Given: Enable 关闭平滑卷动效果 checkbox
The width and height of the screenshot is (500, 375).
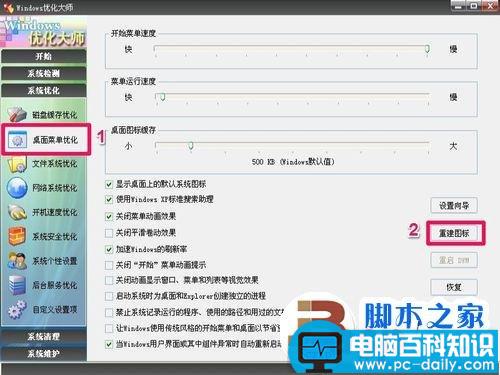Looking at the screenshot, I should [109, 233].
